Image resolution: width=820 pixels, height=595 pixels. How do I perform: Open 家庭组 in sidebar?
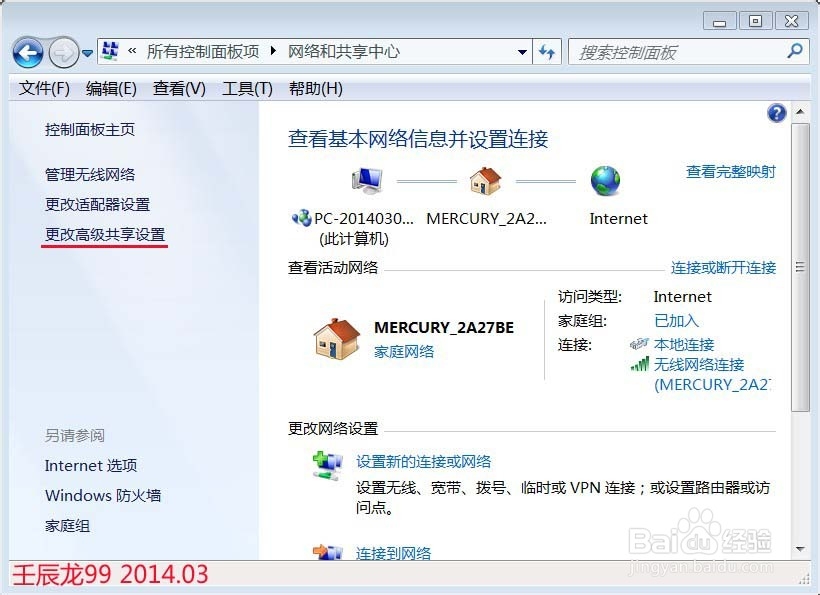coord(67,525)
